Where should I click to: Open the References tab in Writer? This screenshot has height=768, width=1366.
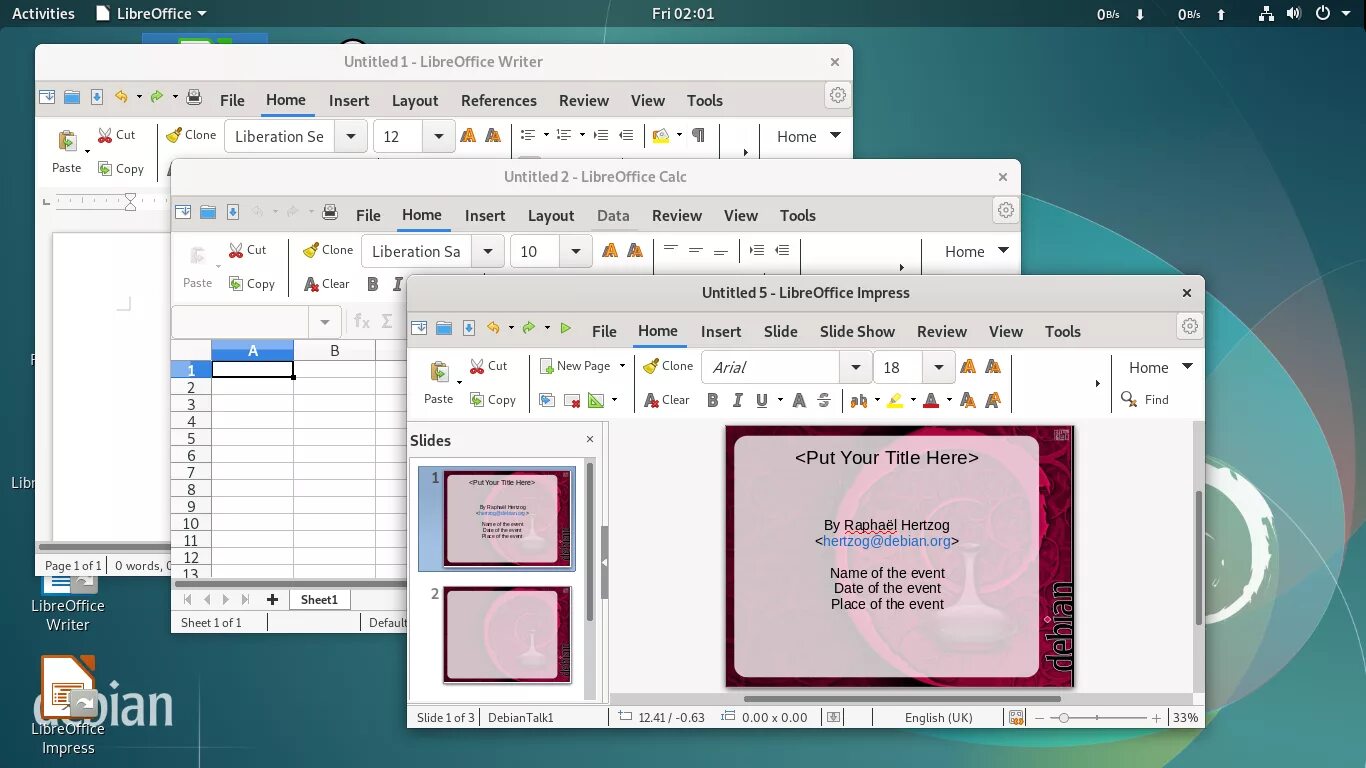pos(499,100)
